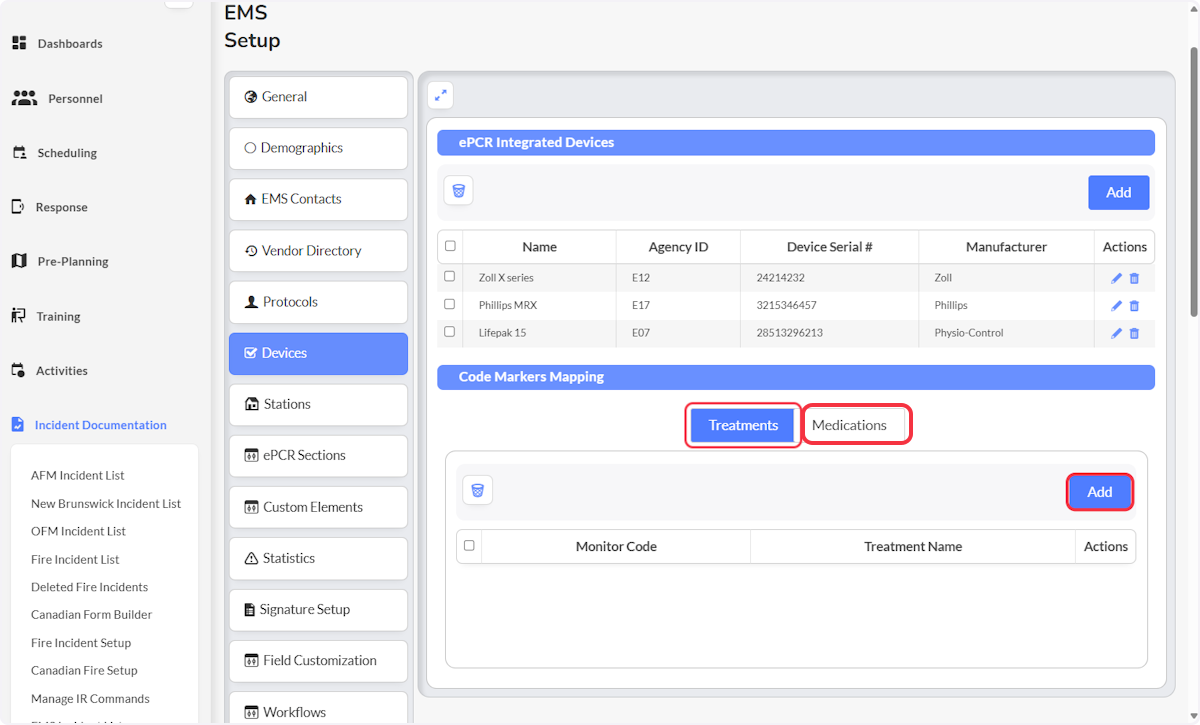
Task: Open the Demographics setup section
Action: click(x=318, y=148)
